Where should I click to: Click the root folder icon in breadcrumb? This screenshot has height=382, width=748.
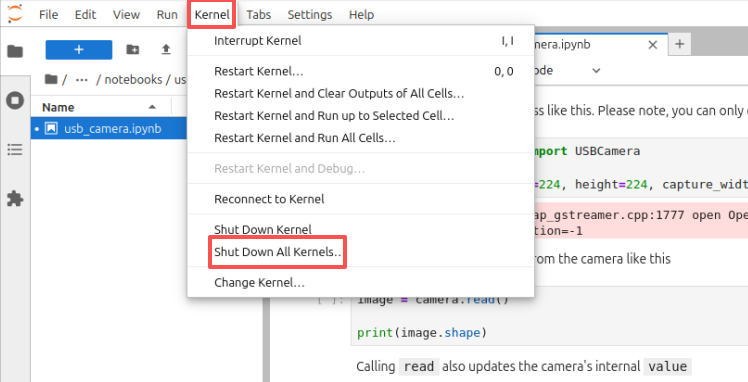pos(51,79)
